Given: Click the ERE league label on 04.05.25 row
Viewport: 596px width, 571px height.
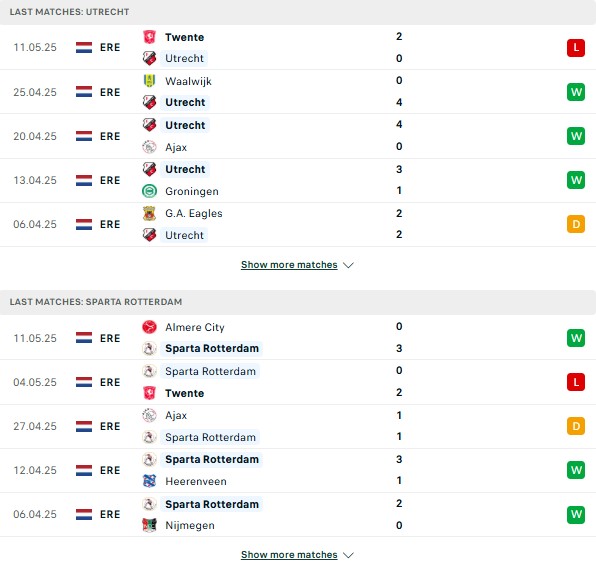Looking at the screenshot, I should point(110,382).
